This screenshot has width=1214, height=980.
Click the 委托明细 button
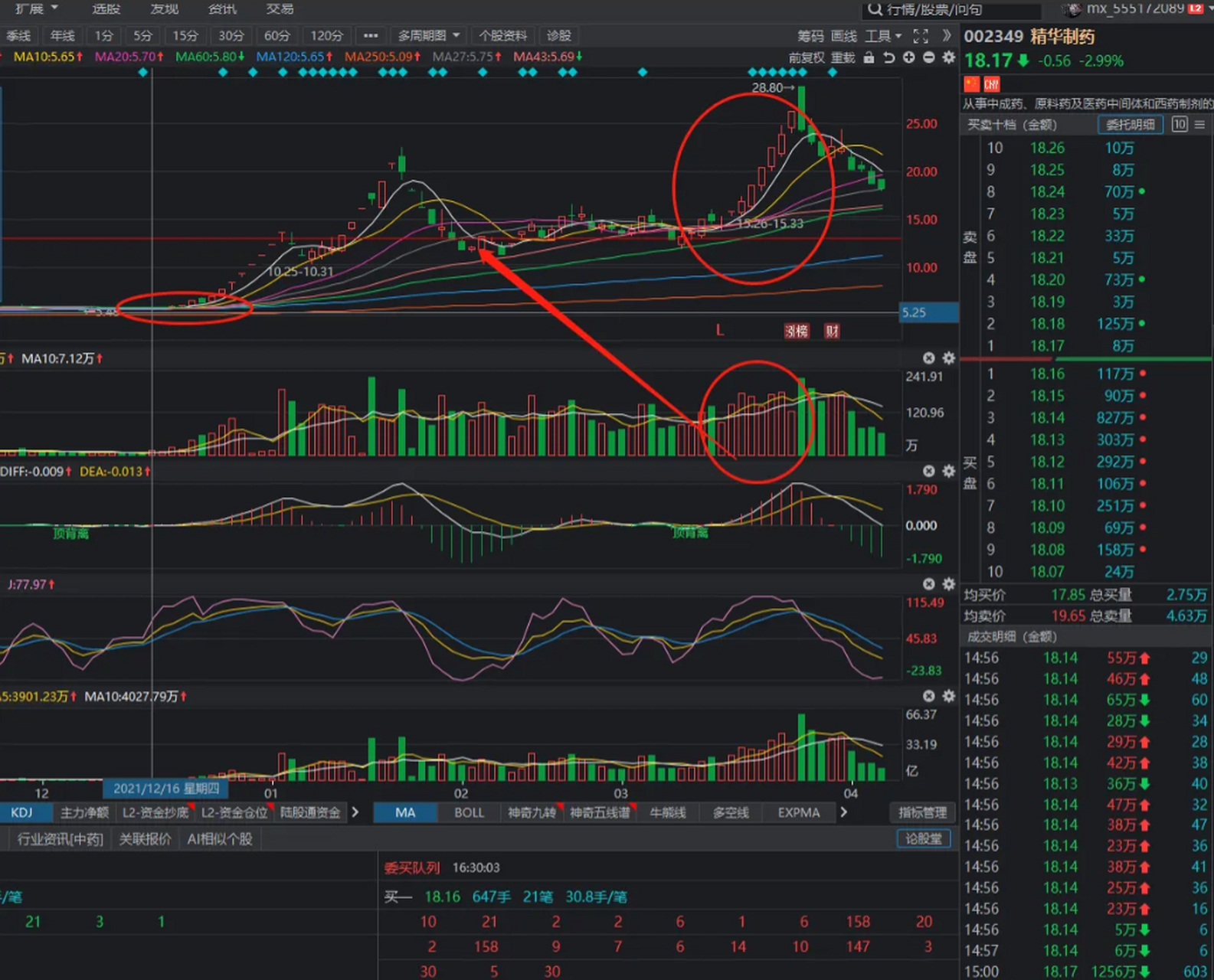[1131, 124]
